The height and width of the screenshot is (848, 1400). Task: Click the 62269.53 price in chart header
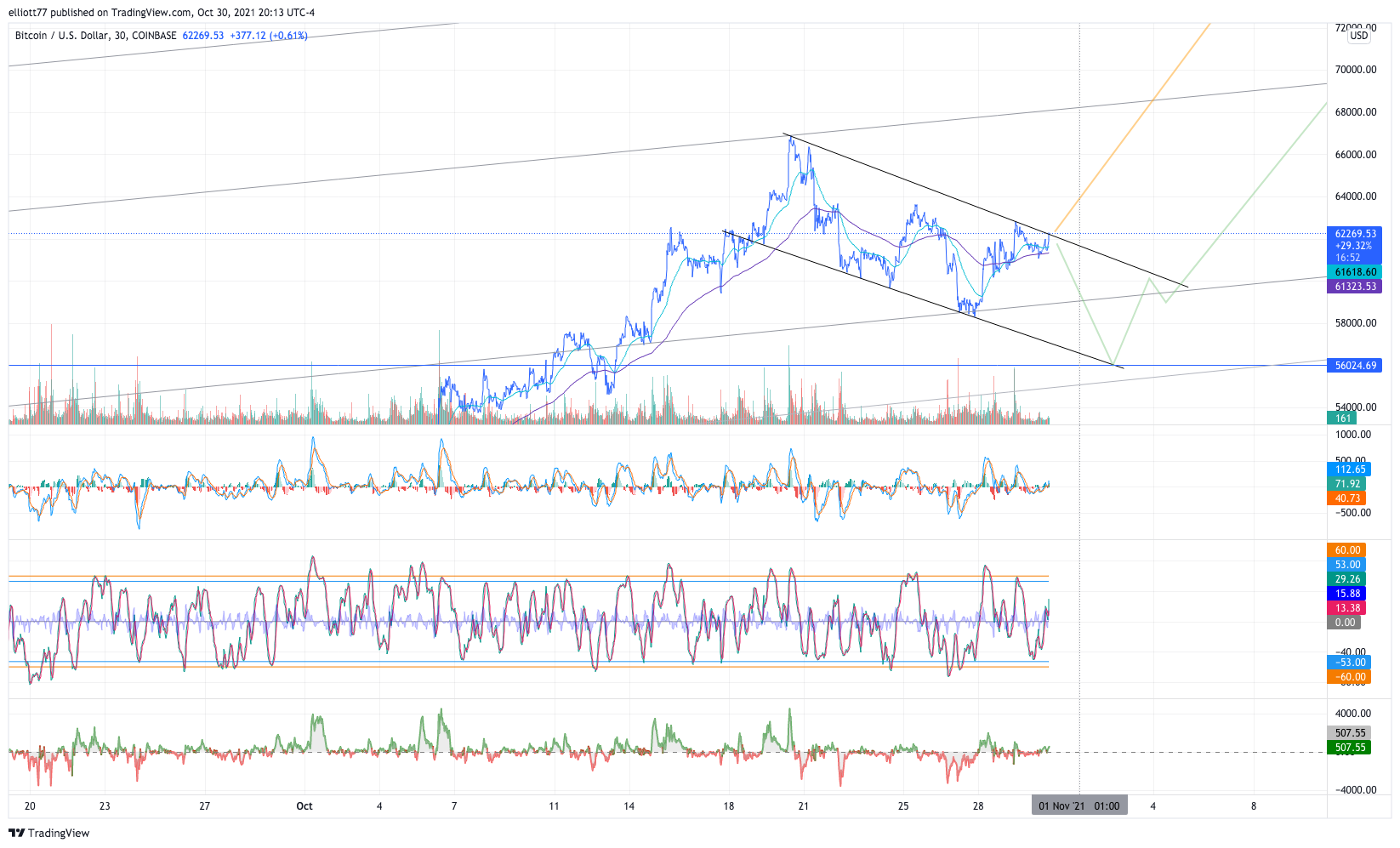203,36
